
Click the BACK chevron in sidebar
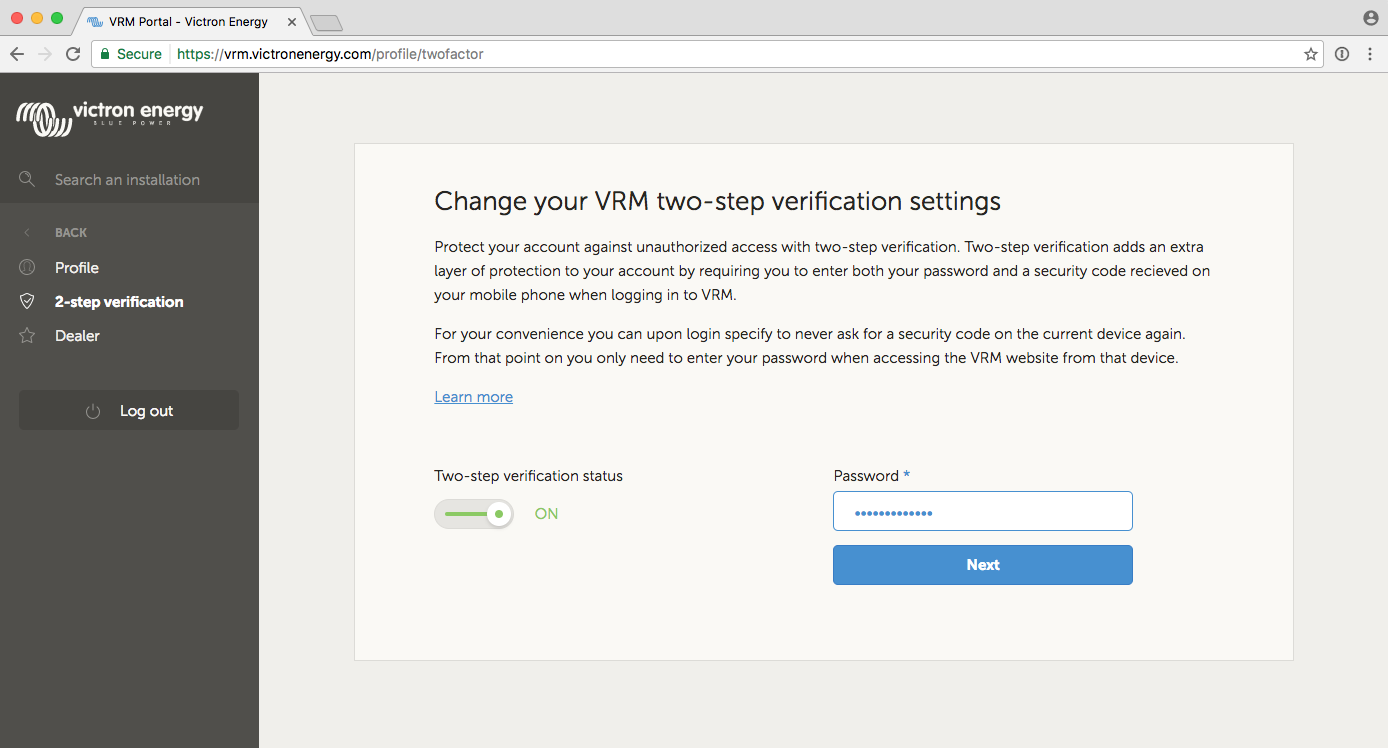tap(27, 233)
